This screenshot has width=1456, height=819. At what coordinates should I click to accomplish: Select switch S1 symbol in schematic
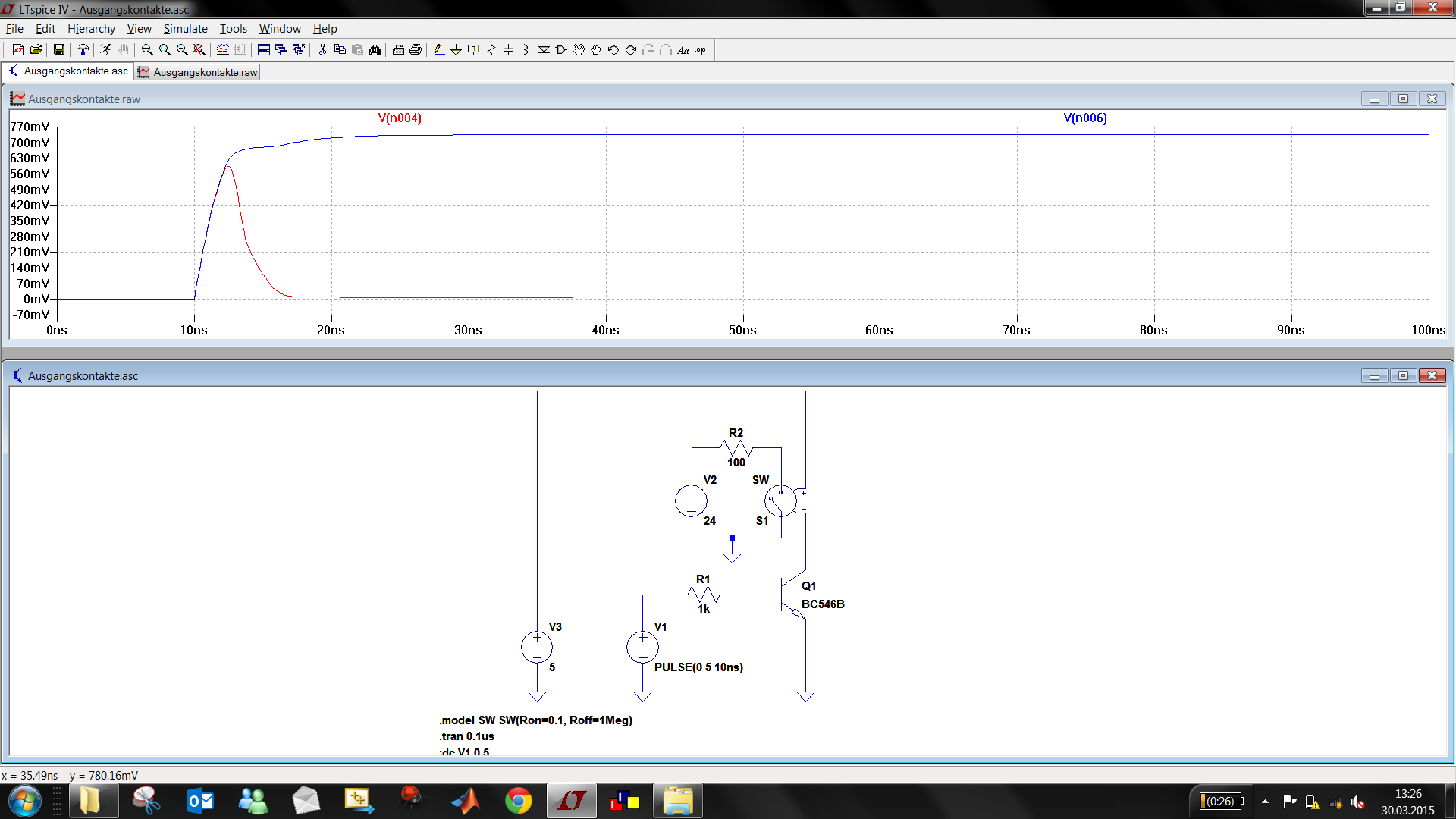pos(781,501)
